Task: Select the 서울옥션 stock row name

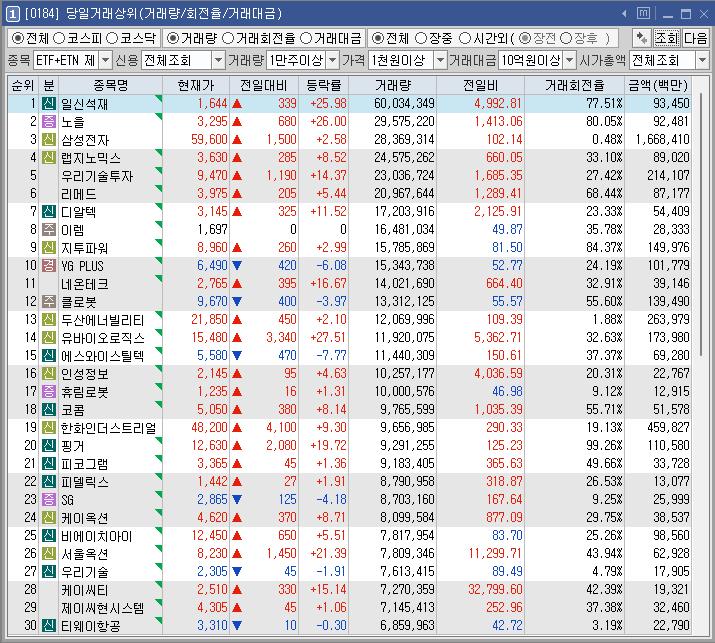Action: tap(85, 554)
